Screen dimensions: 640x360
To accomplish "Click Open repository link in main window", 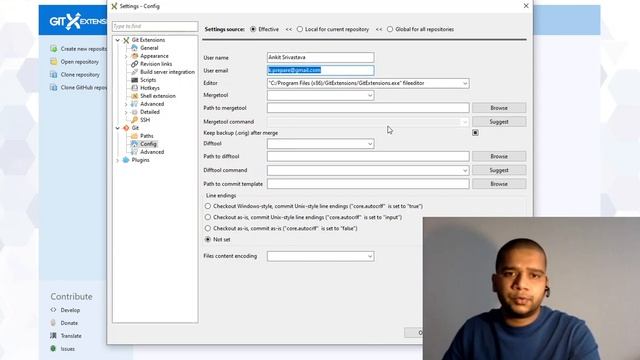I will [x=80, y=62].
